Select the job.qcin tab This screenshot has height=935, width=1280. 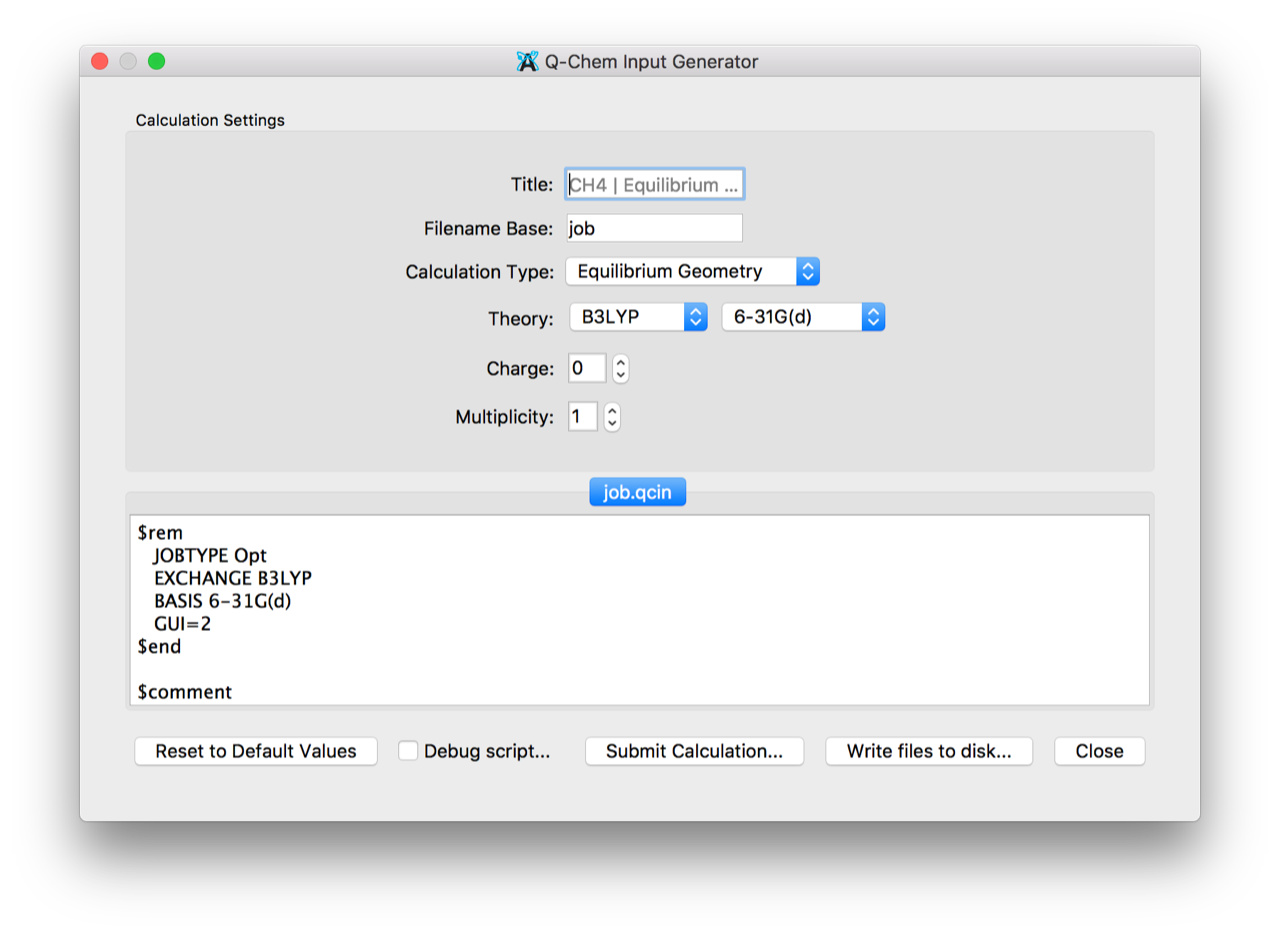637,492
